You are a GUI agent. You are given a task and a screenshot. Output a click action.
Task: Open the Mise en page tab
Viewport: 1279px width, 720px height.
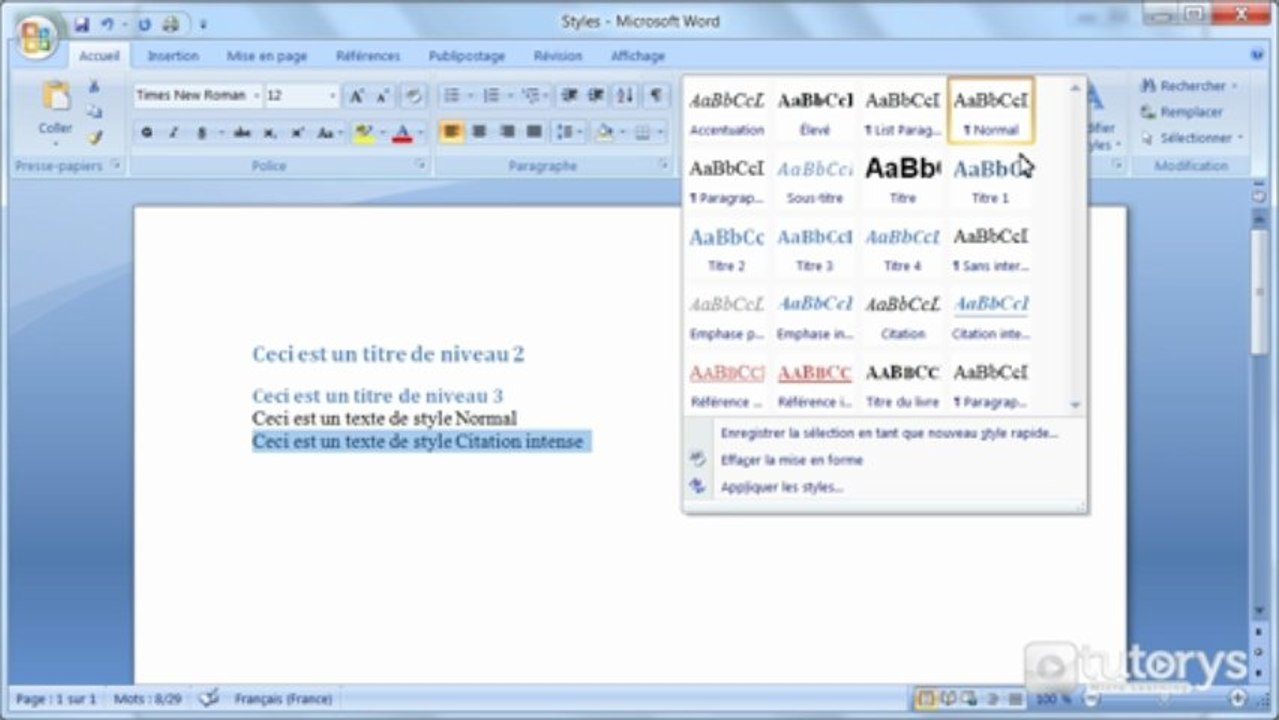coord(267,57)
